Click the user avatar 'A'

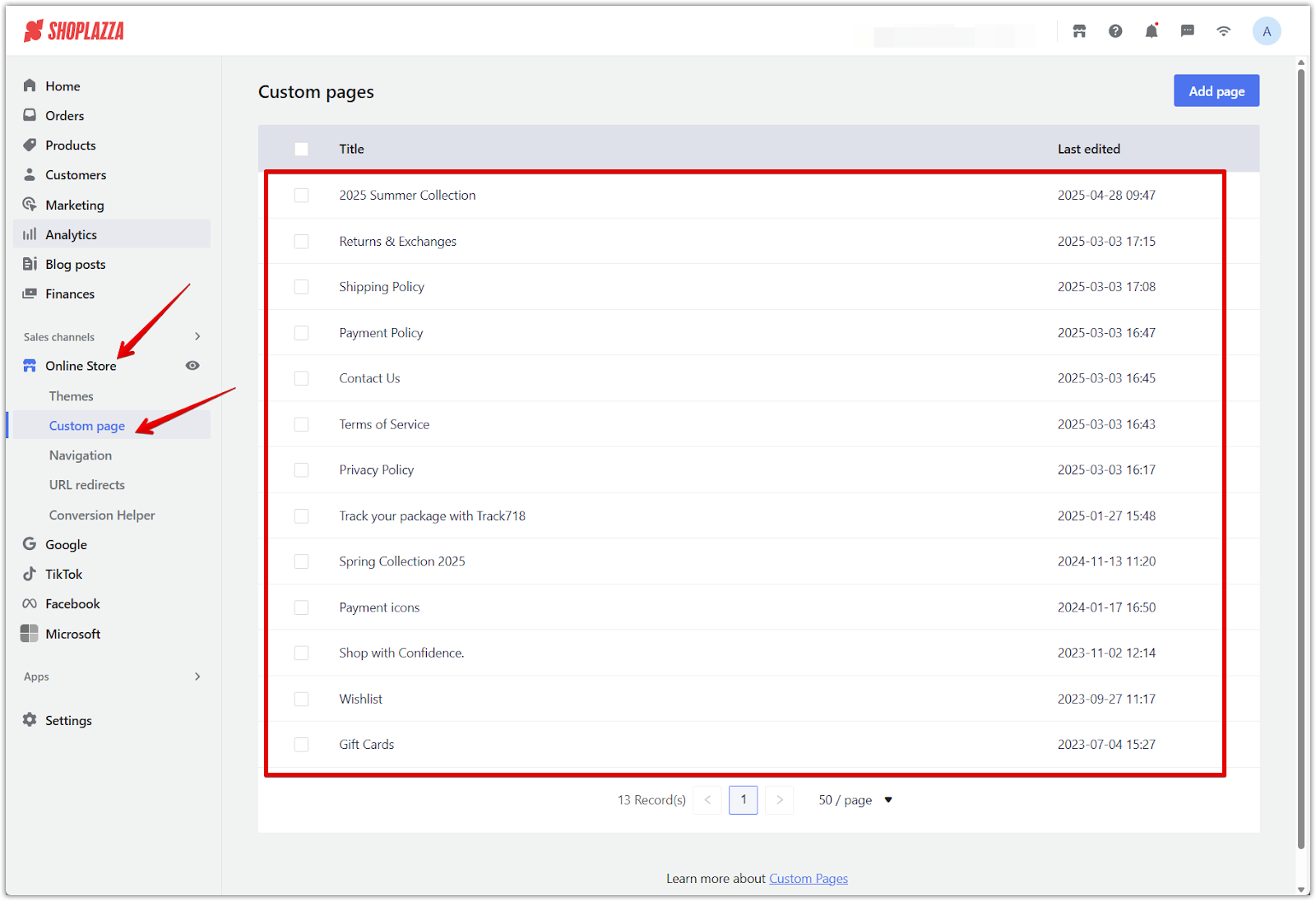[1266, 31]
